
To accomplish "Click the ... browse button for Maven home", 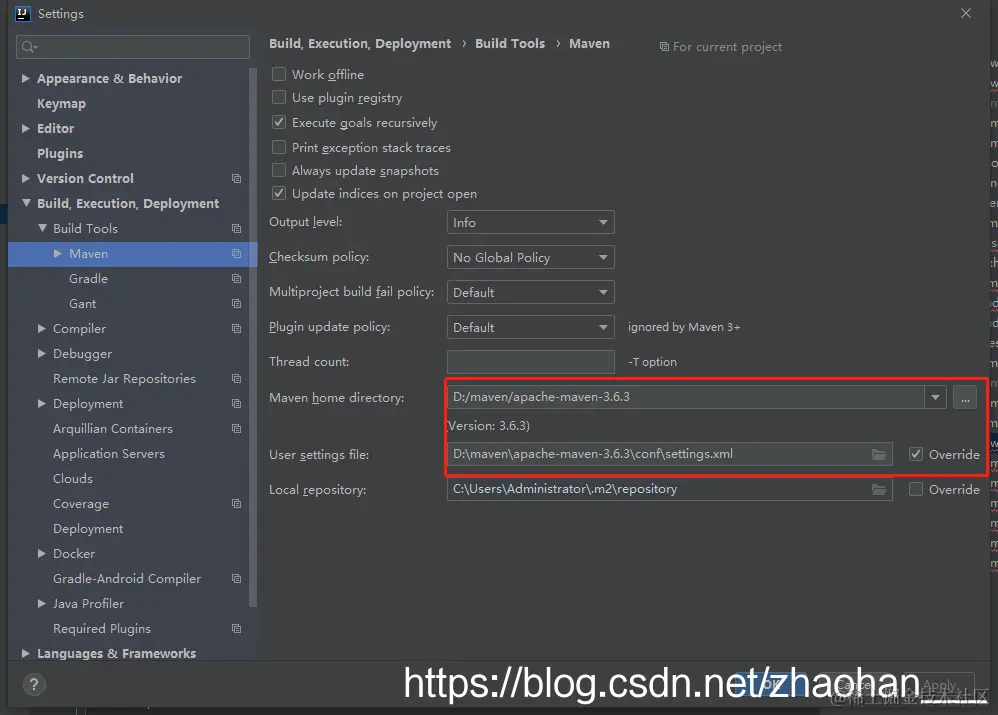I will [965, 398].
